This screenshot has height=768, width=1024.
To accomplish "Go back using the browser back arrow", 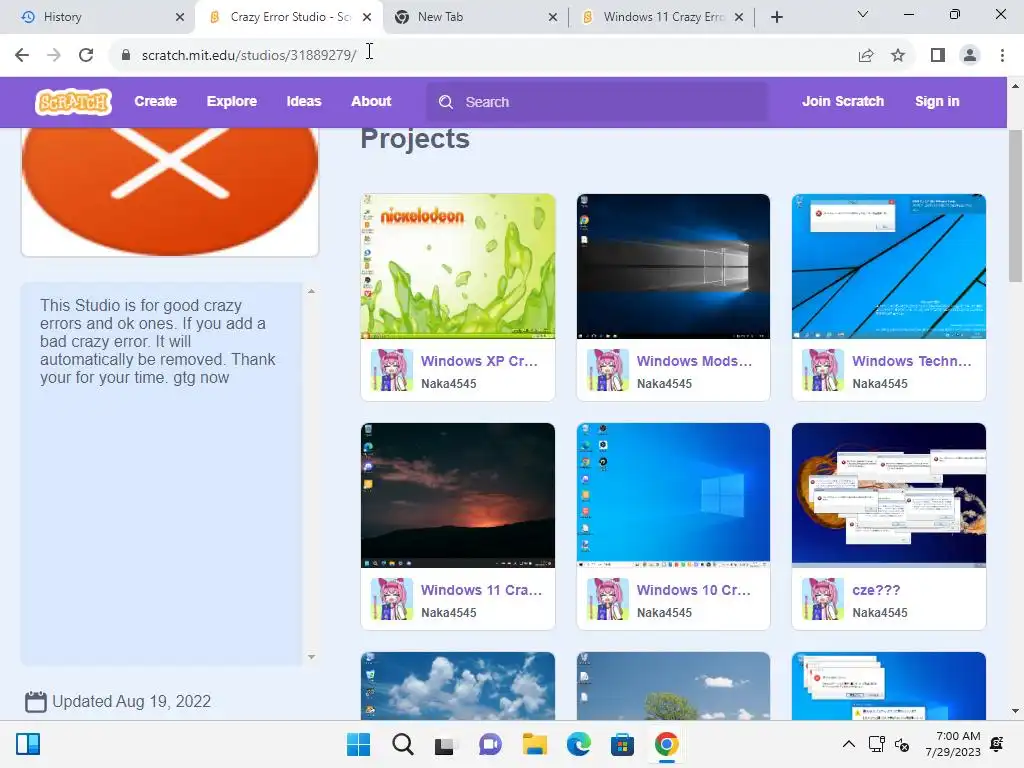I will (22, 55).
